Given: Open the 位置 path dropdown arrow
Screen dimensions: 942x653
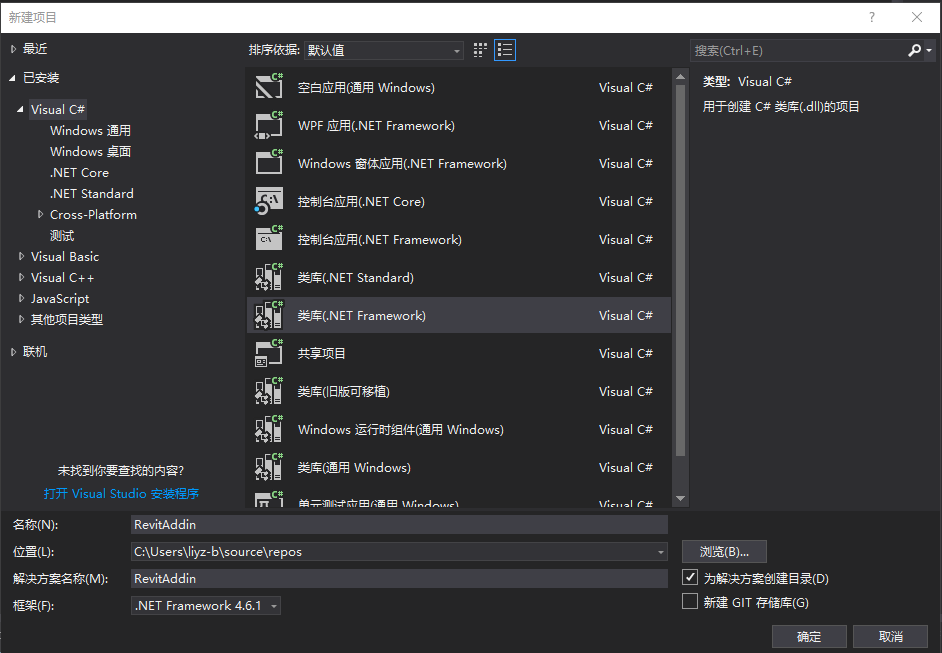Looking at the screenshot, I should [x=660, y=551].
